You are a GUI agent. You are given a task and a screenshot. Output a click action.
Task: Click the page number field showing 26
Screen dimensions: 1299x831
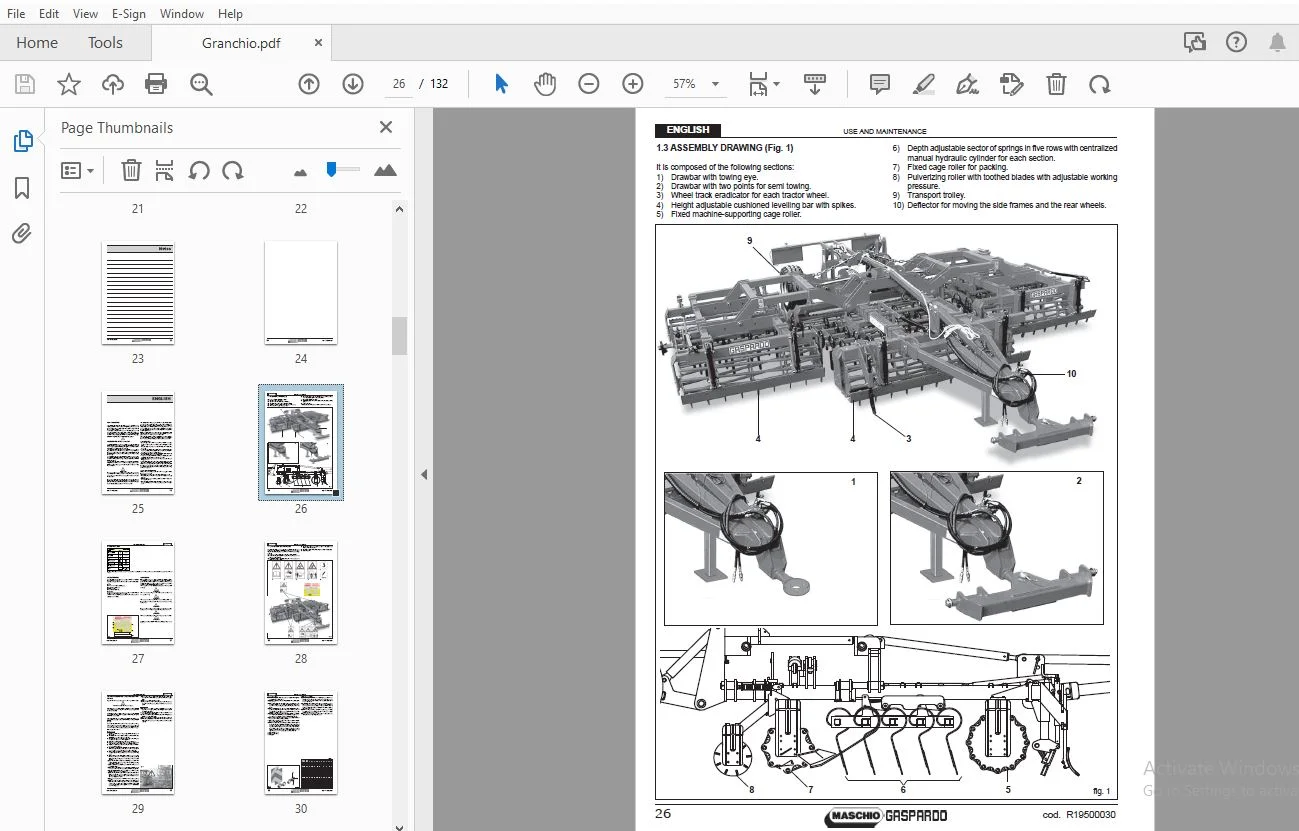click(x=398, y=84)
